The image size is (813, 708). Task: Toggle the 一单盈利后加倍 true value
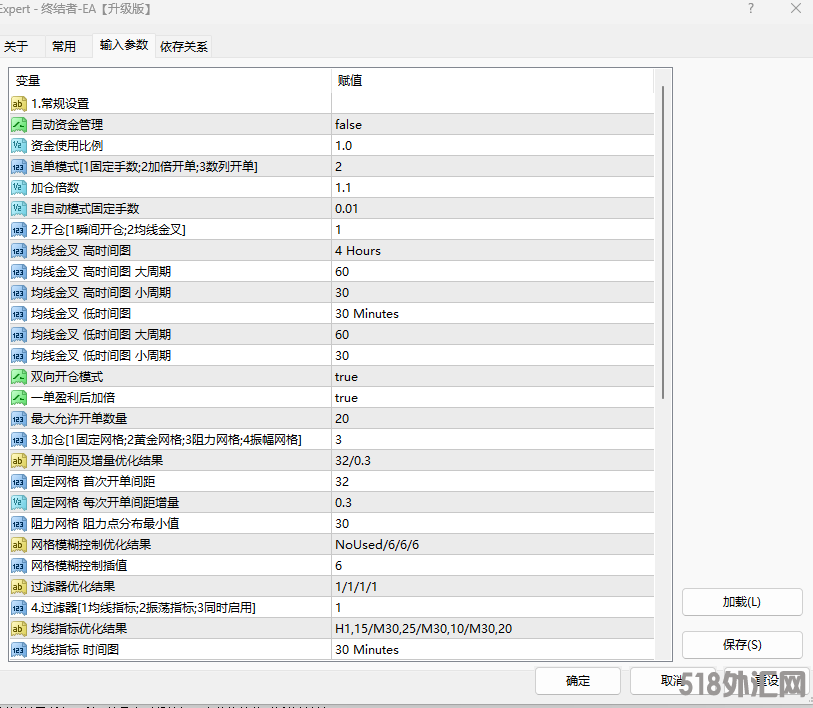tap(492, 398)
